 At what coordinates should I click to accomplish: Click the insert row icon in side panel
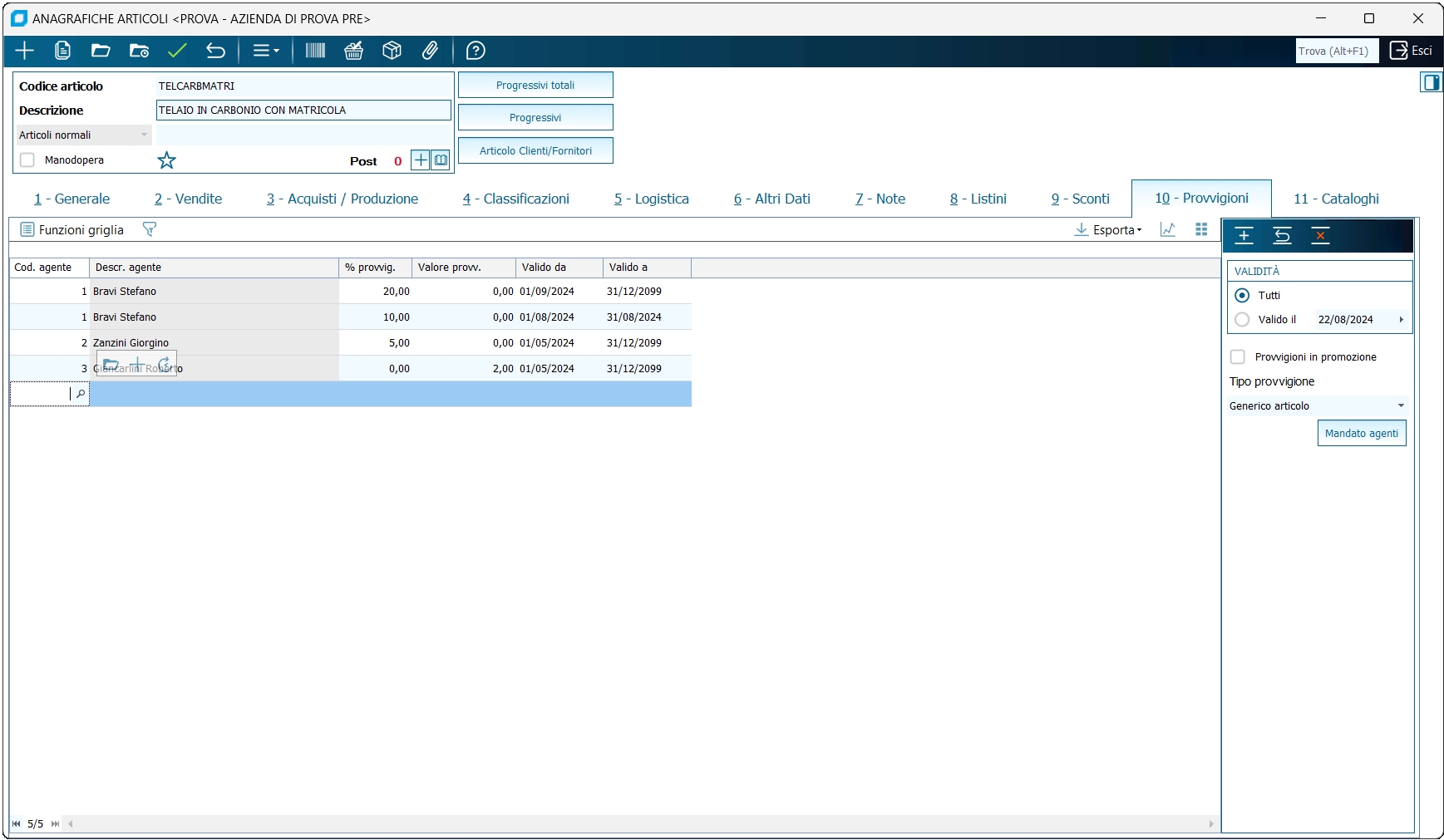(x=1244, y=236)
